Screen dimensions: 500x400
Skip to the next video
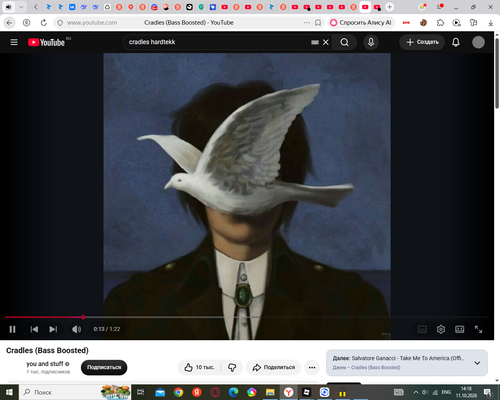coord(53,329)
